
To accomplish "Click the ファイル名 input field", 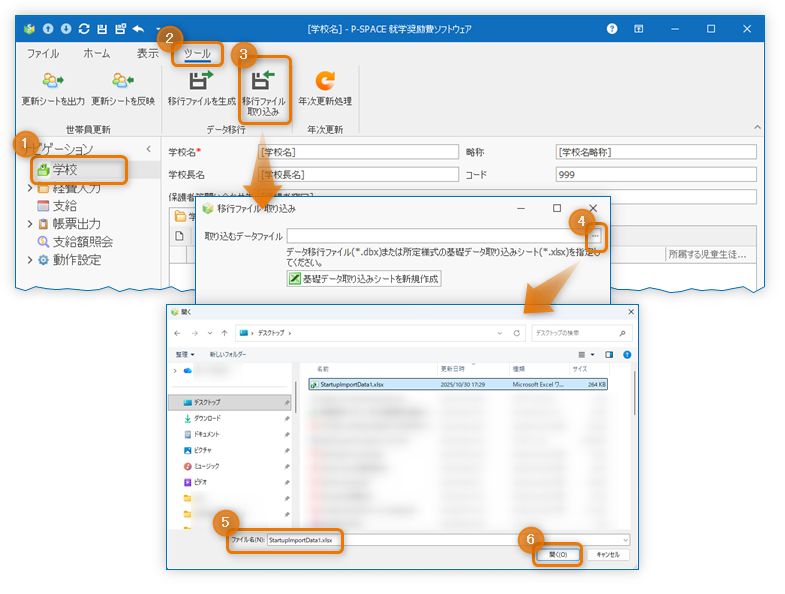I will [x=445, y=540].
